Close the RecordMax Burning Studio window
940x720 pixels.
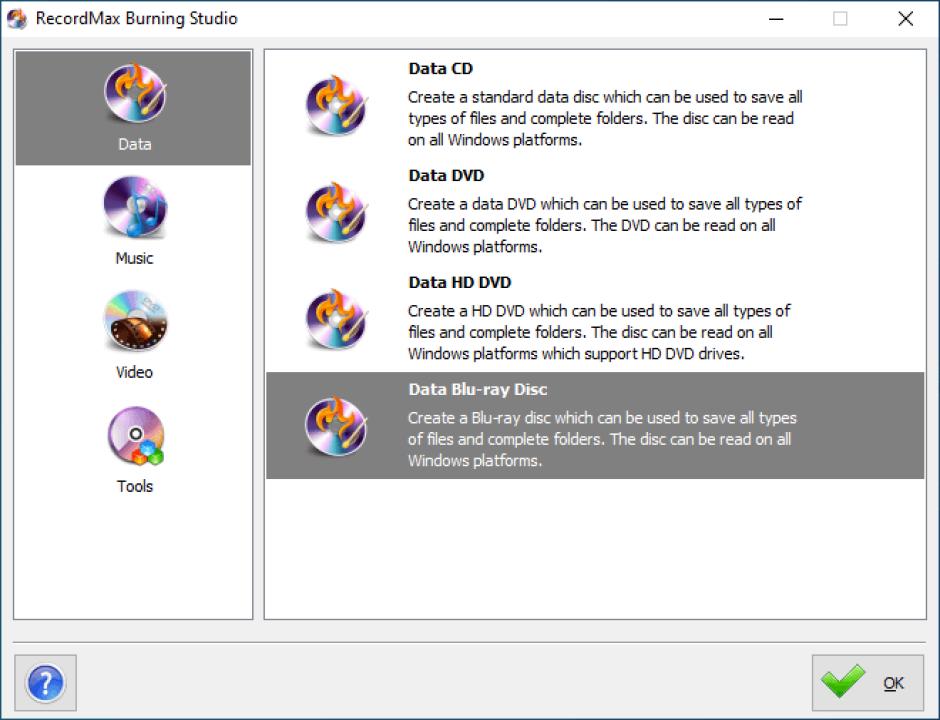pyautogui.click(x=906, y=19)
